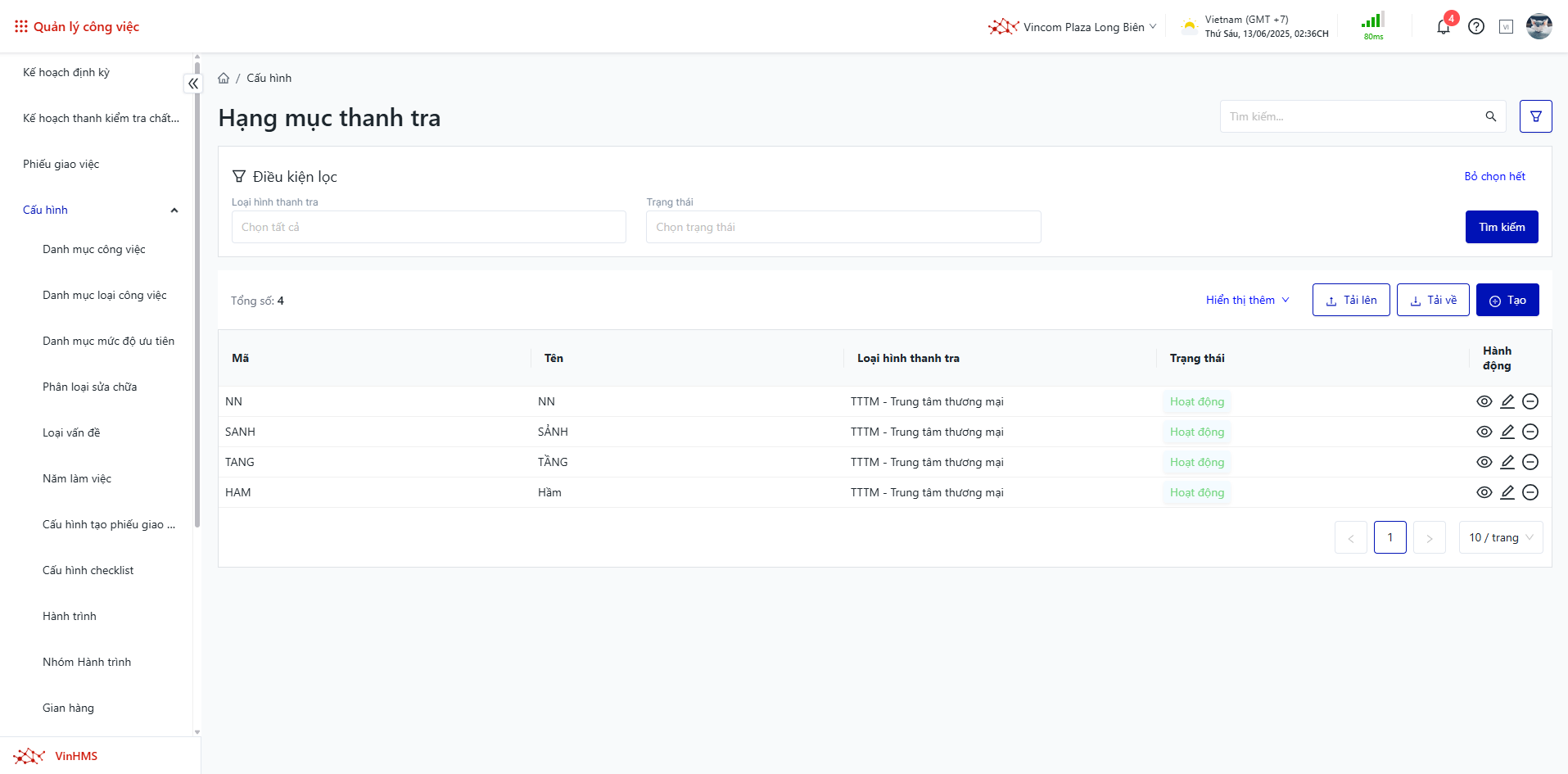The width and height of the screenshot is (1568, 774).
Task: Click the Bỏ chọn hết link
Action: click(1494, 177)
